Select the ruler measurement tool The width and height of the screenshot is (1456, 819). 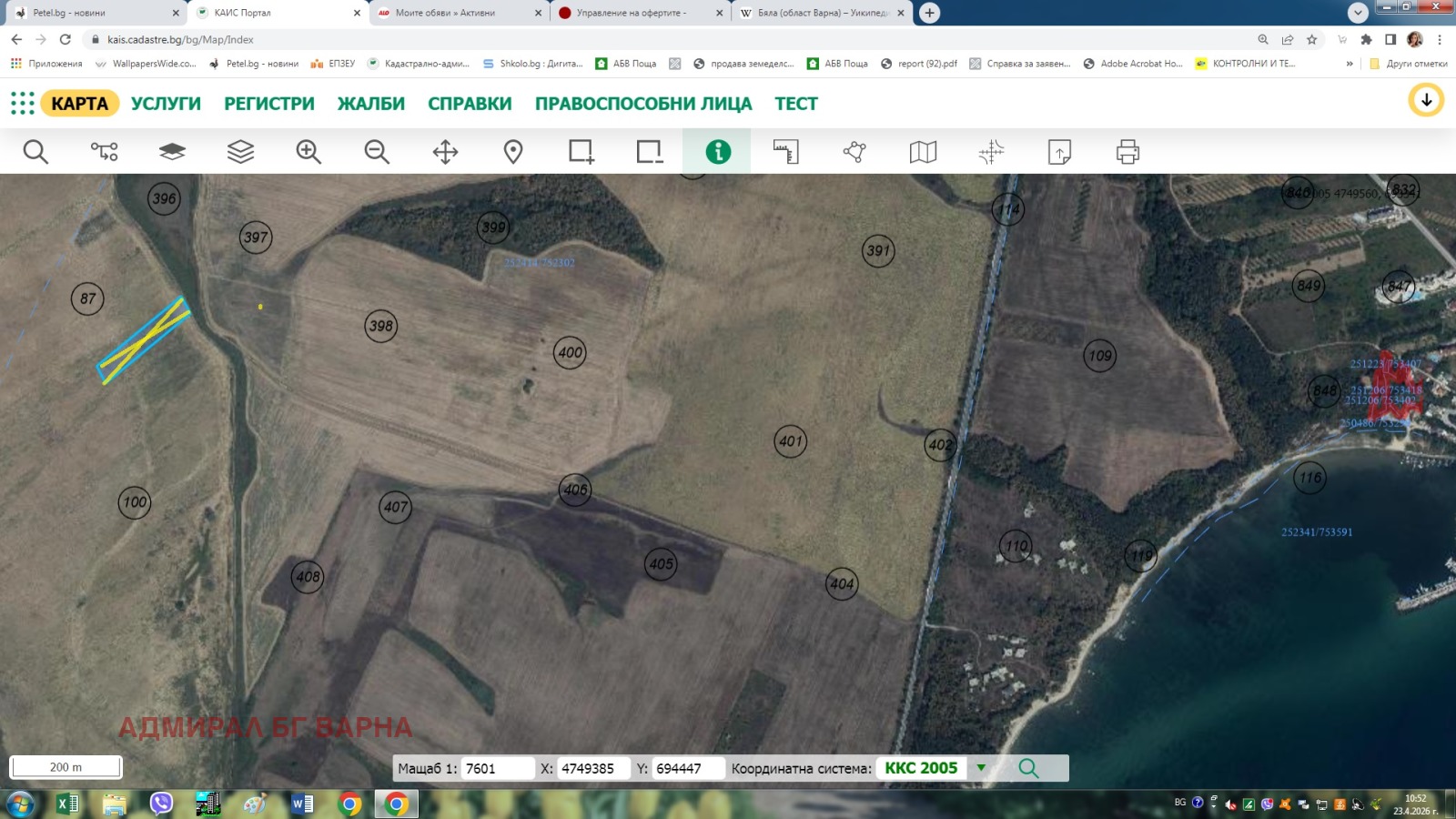coord(785,152)
